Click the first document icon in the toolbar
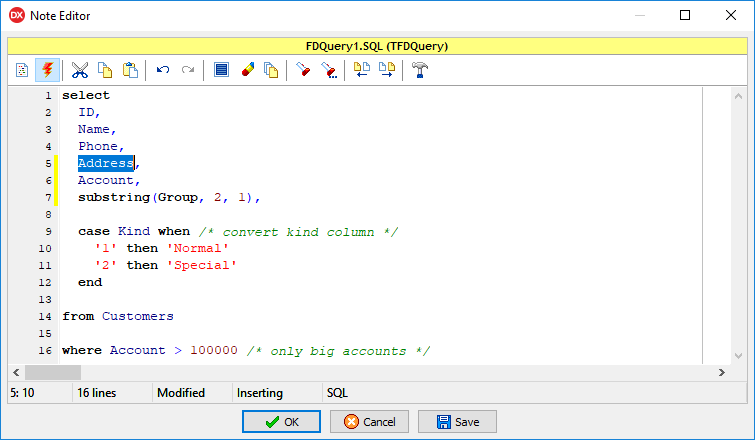This screenshot has height=440, width=755. 22,70
